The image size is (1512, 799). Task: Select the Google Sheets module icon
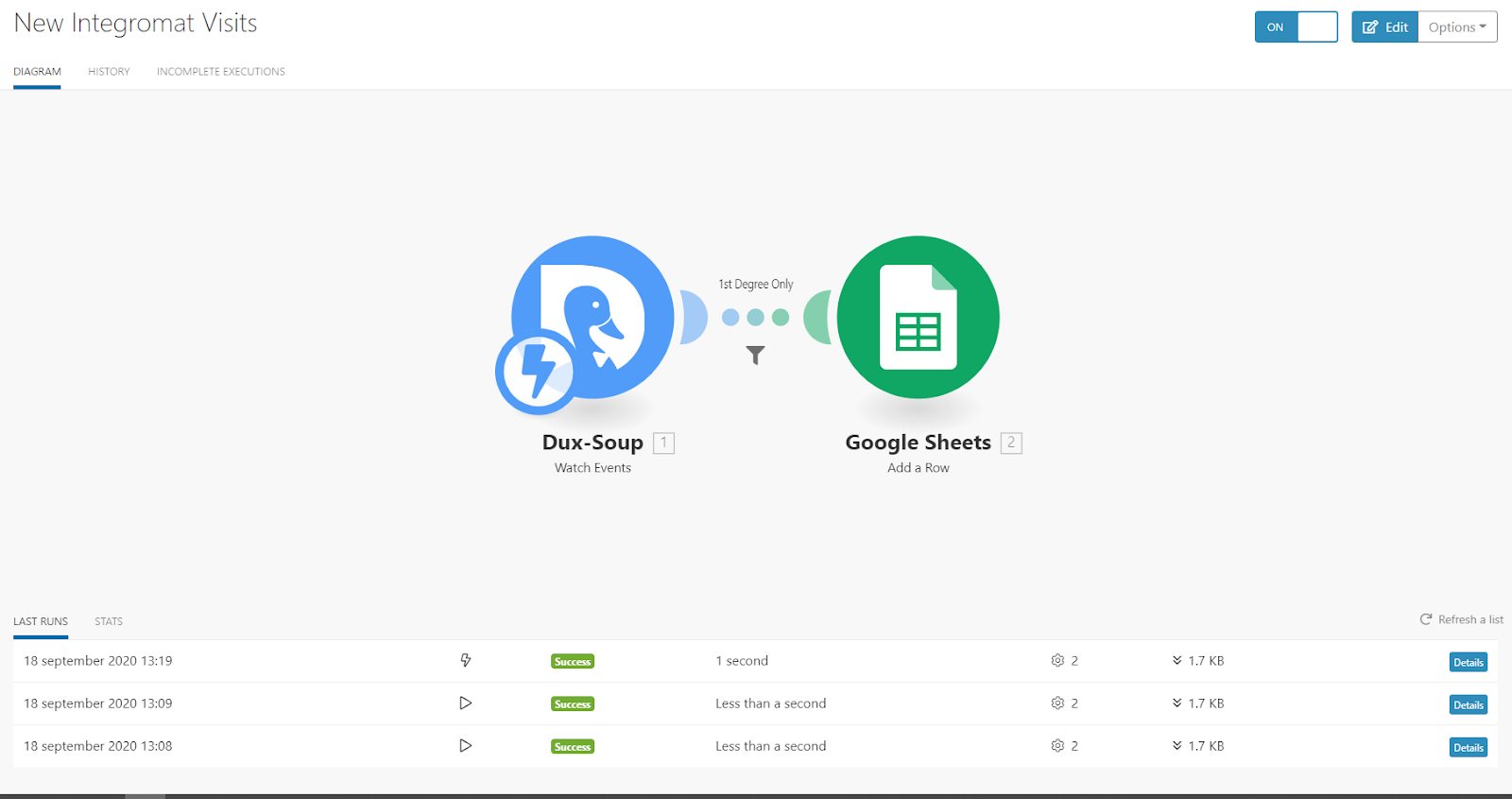(x=919, y=317)
